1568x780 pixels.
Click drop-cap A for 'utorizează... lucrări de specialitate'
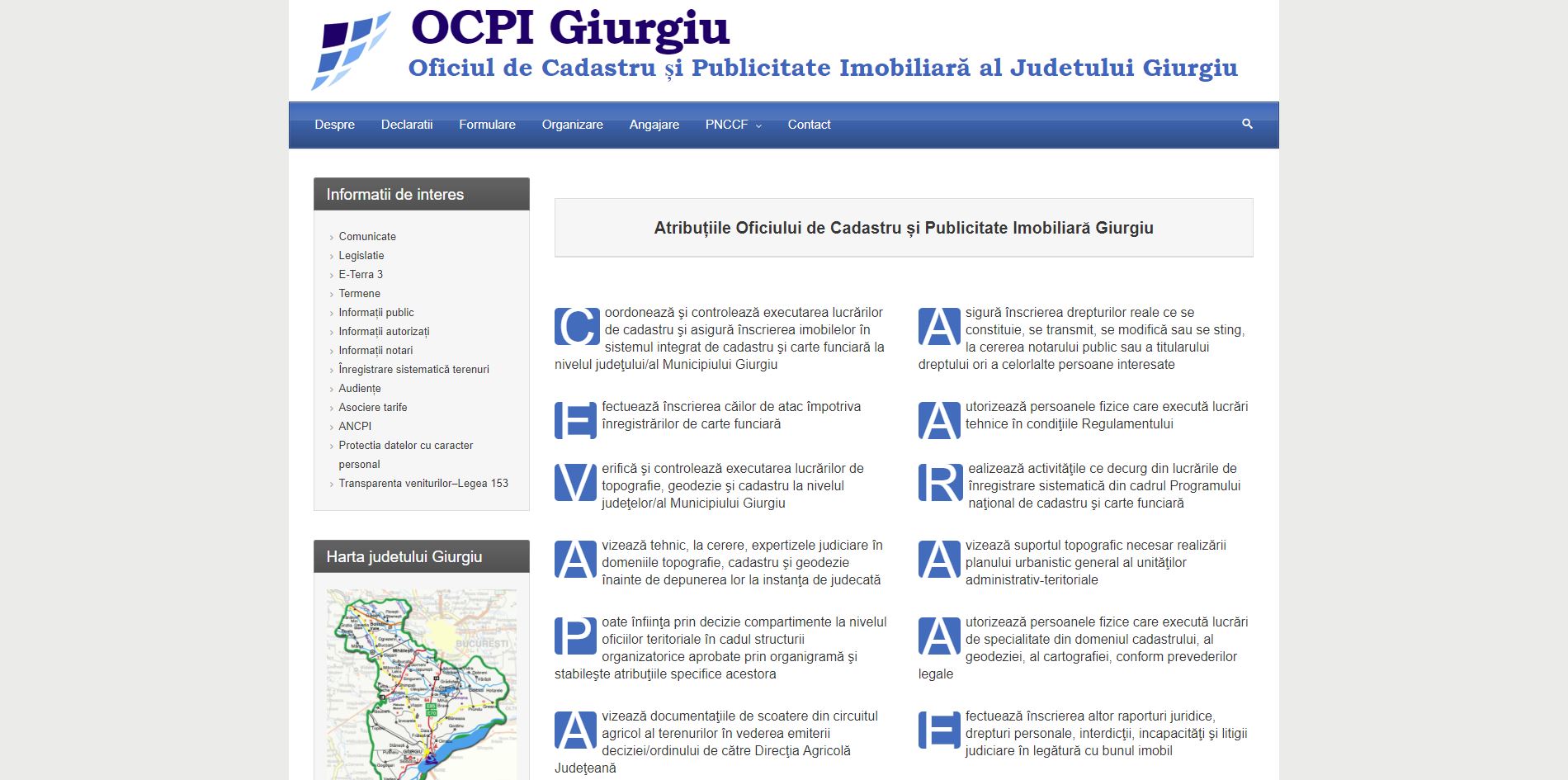coord(939,636)
